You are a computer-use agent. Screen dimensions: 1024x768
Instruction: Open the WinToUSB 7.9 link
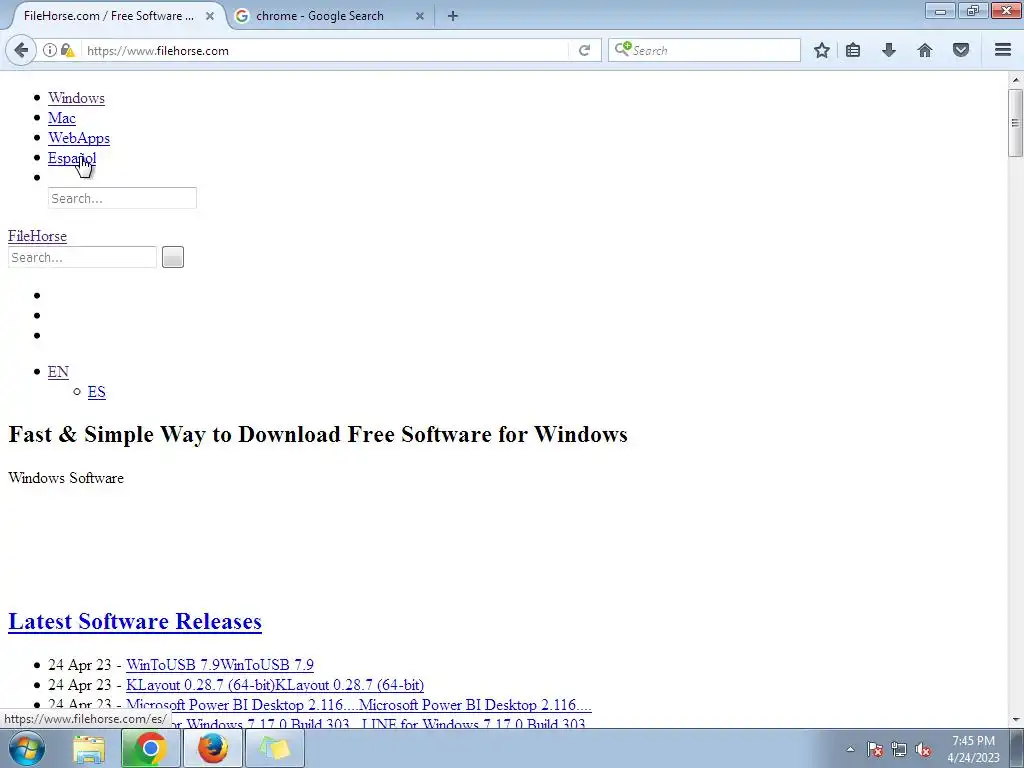click(219, 665)
